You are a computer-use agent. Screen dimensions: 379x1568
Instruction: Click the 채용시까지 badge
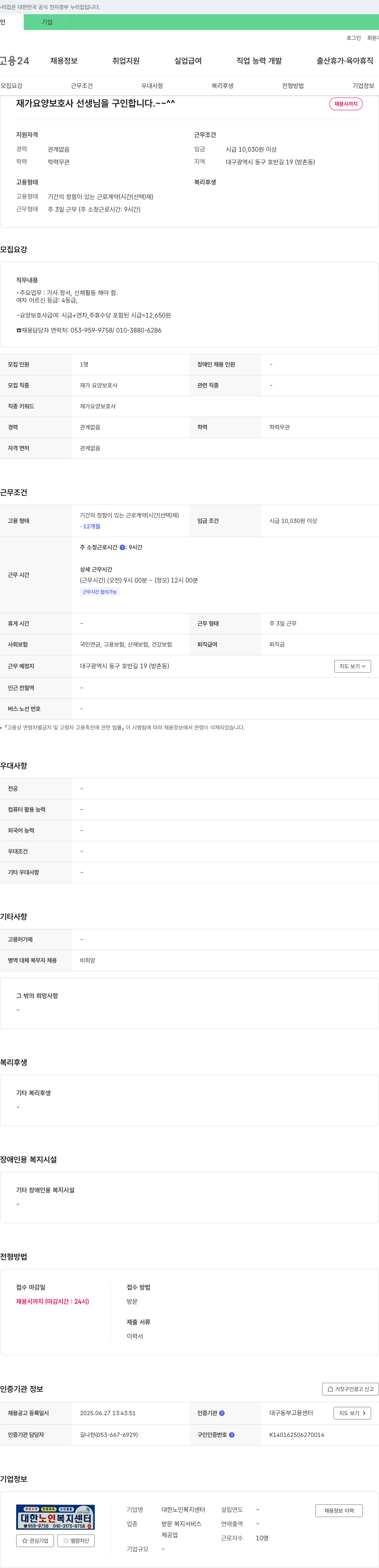click(x=345, y=104)
